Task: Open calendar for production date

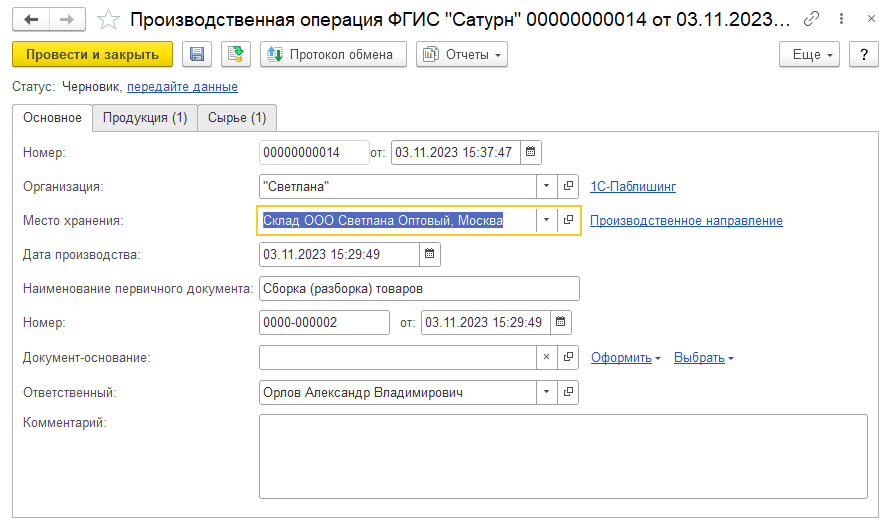Action: [x=429, y=254]
